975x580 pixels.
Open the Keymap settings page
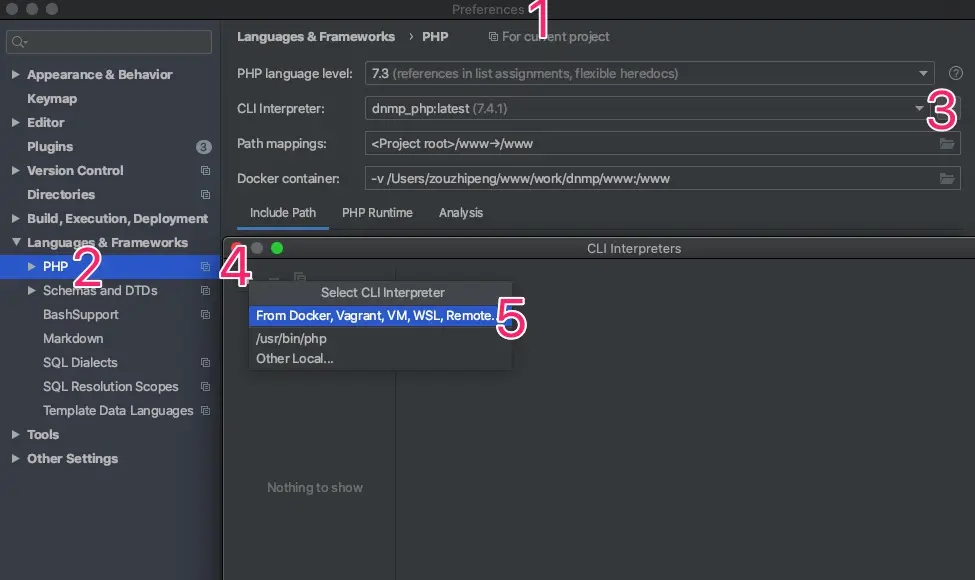(x=52, y=99)
